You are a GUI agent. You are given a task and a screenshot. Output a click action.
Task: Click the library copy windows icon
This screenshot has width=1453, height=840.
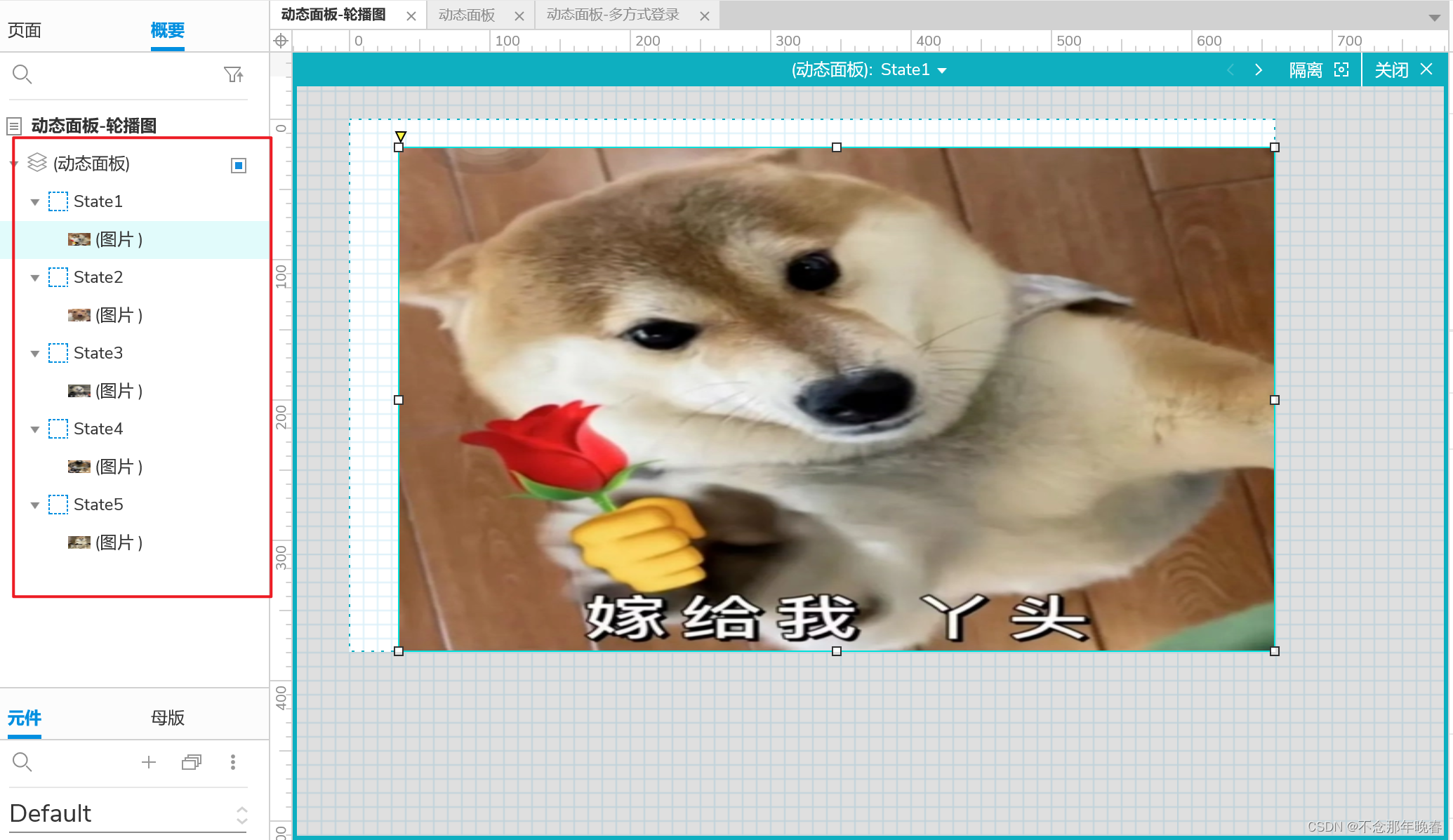pos(191,762)
